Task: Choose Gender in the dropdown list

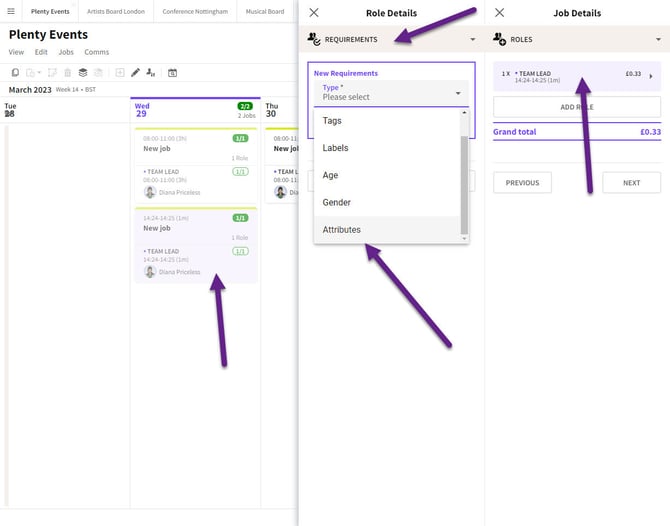Action: pos(337,202)
